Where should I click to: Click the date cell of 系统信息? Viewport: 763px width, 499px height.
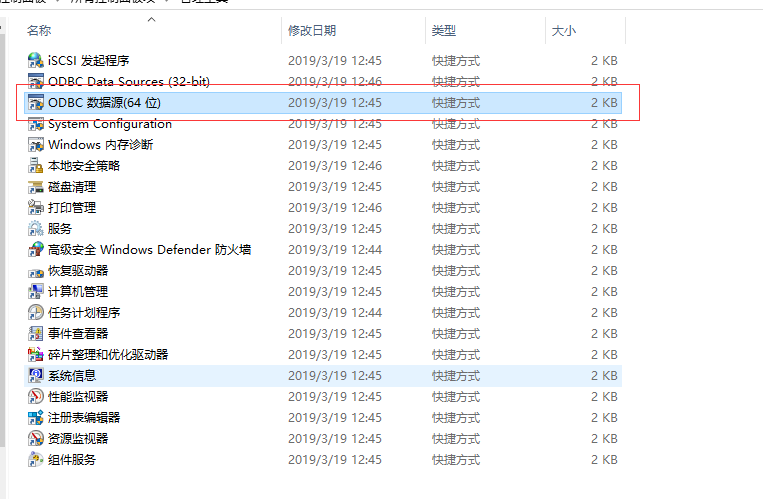[x=335, y=375]
